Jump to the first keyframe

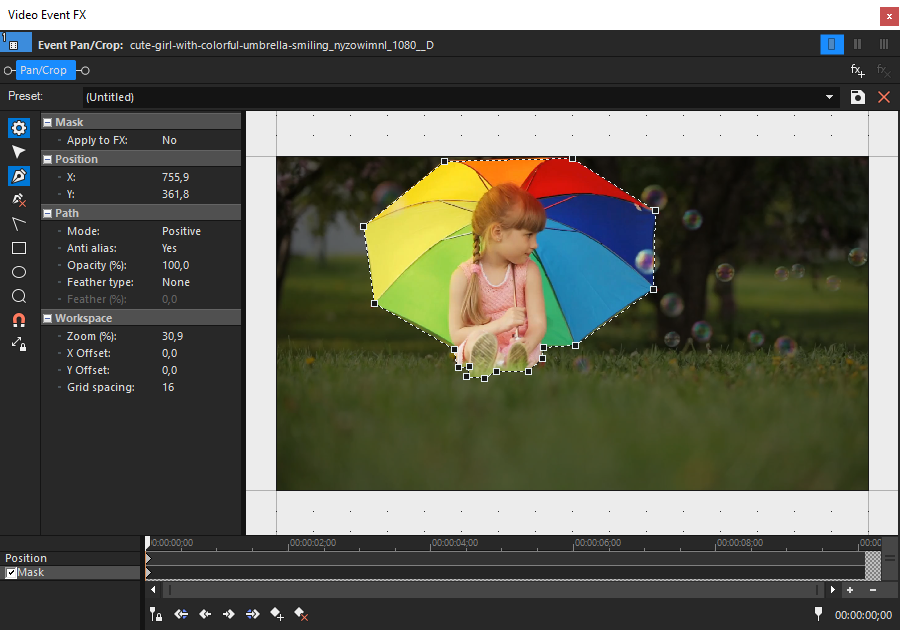point(181,614)
